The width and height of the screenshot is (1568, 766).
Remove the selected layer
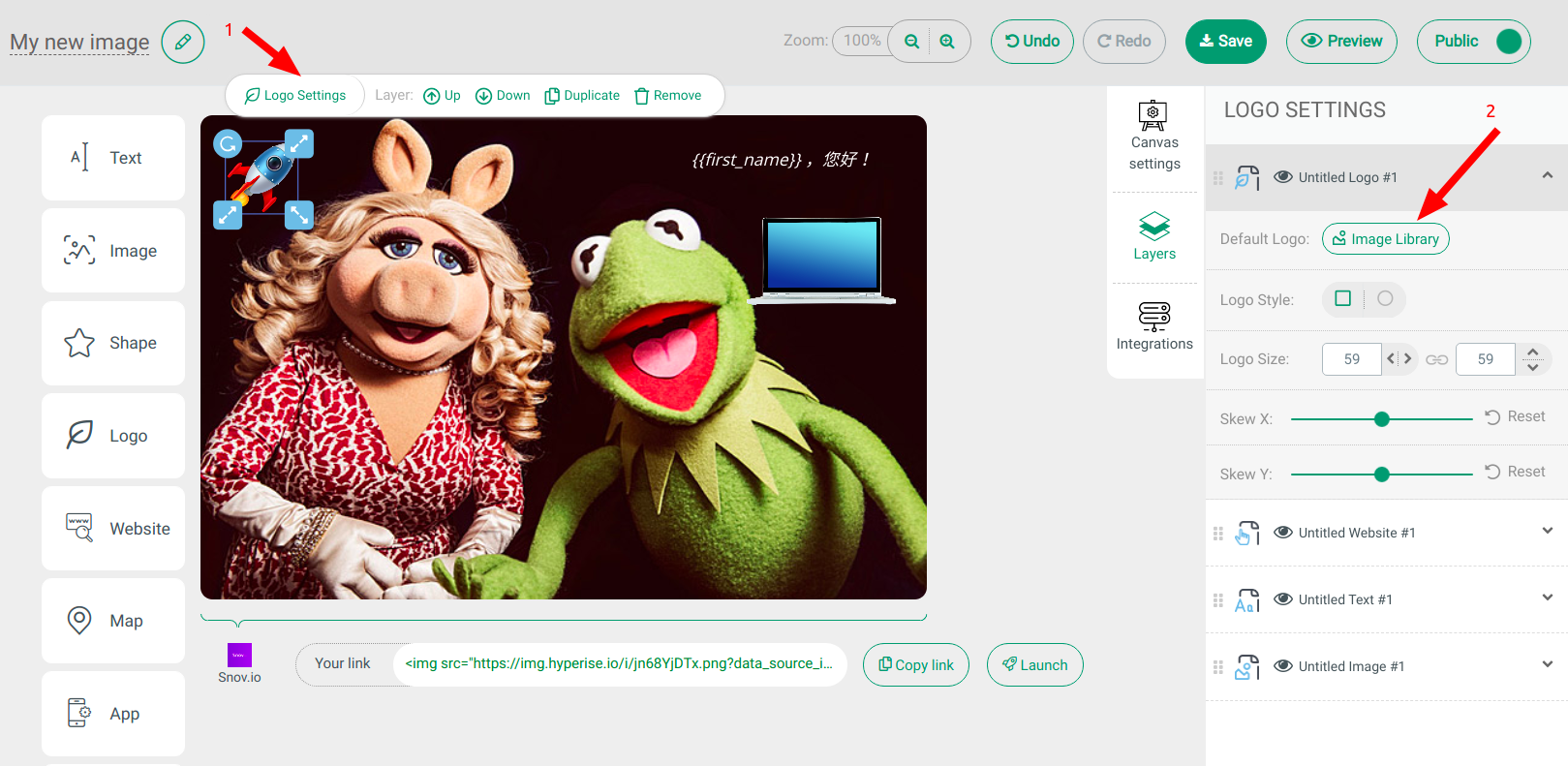667,96
